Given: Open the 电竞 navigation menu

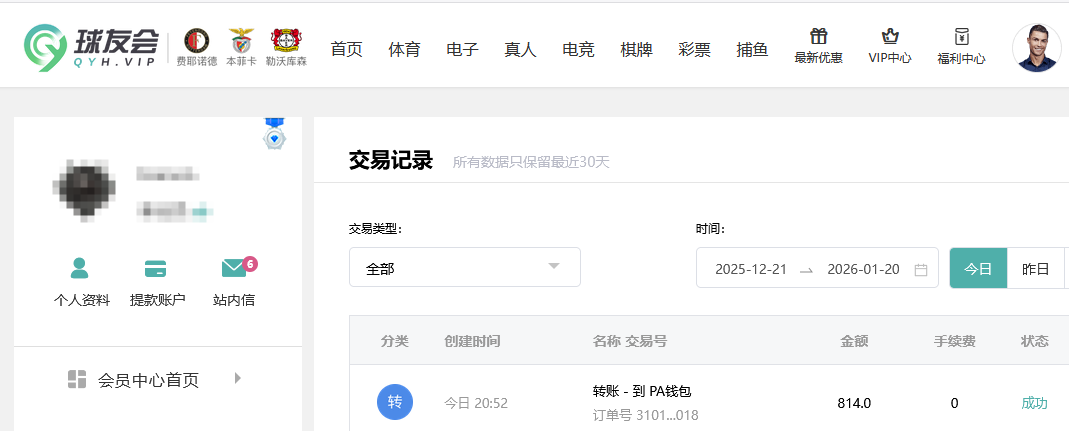Looking at the screenshot, I should point(578,49).
